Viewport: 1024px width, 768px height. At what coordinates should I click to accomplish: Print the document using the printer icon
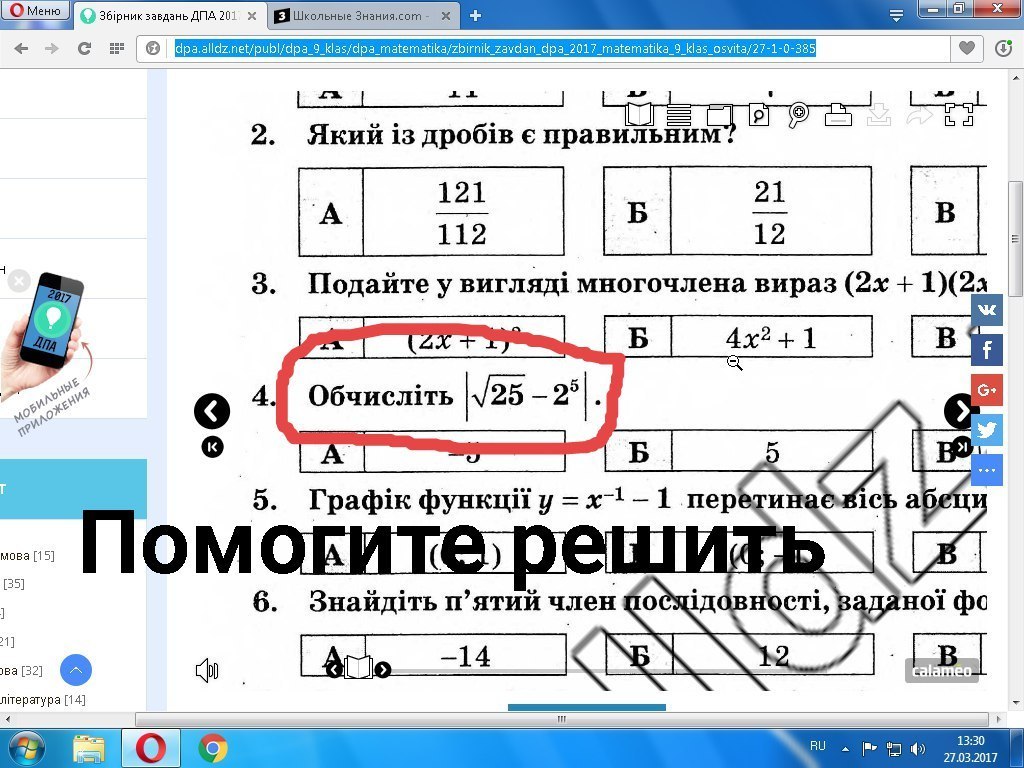coord(837,115)
